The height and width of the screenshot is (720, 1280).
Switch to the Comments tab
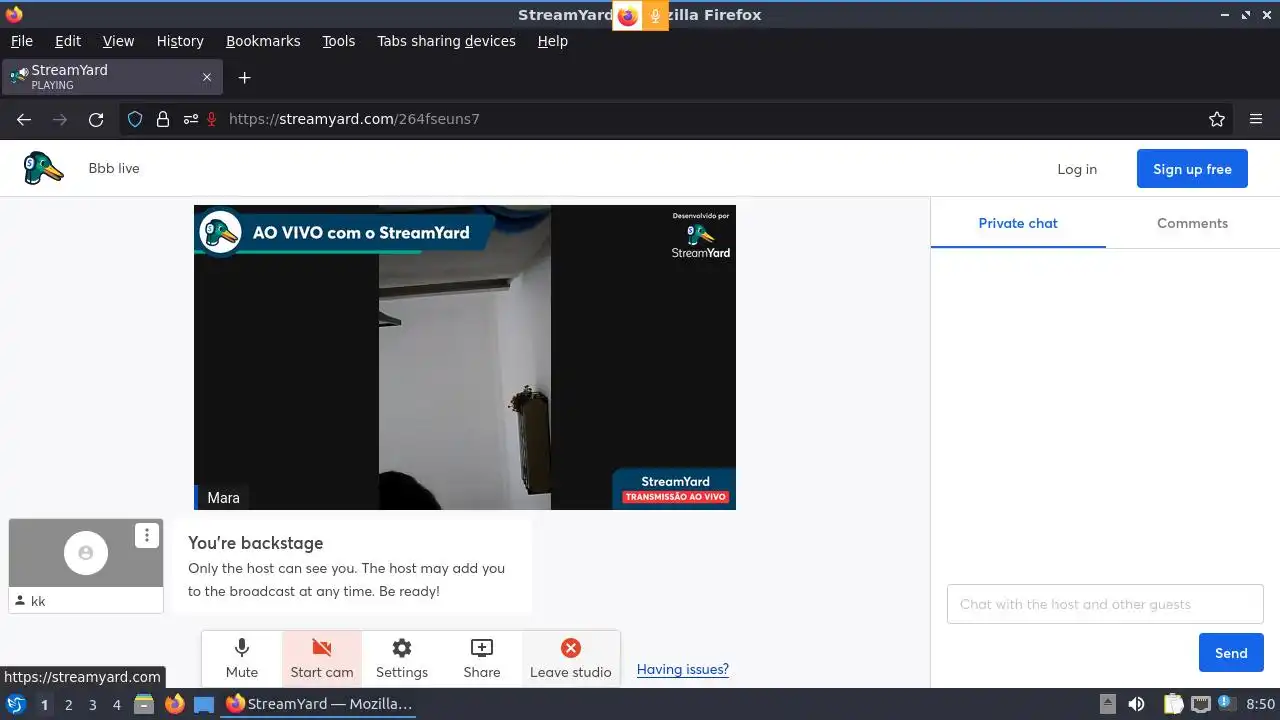pos(1192,223)
